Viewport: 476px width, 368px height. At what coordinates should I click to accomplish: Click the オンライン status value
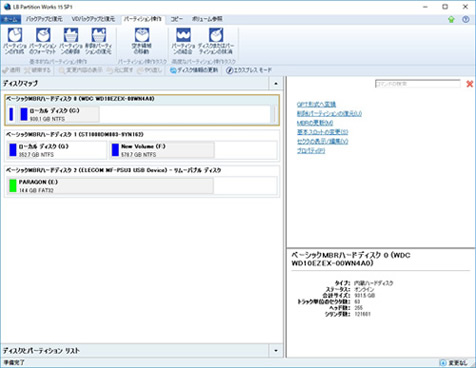[364, 289]
